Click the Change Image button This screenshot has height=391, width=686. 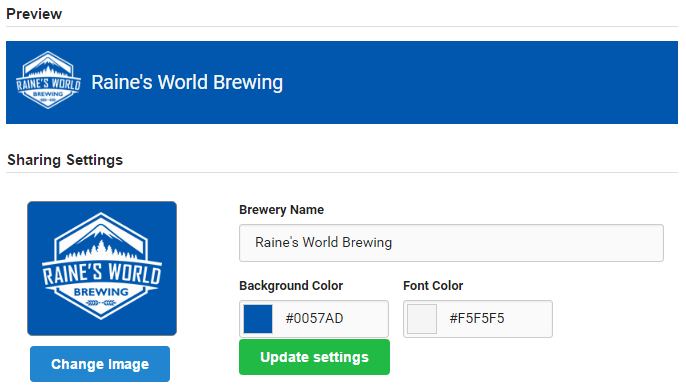click(x=100, y=364)
